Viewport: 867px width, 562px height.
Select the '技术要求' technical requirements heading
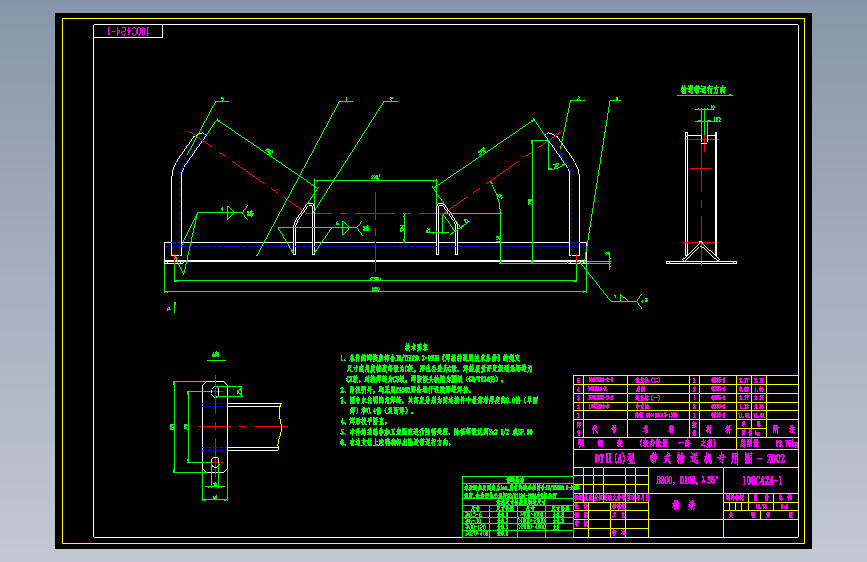pos(416,347)
